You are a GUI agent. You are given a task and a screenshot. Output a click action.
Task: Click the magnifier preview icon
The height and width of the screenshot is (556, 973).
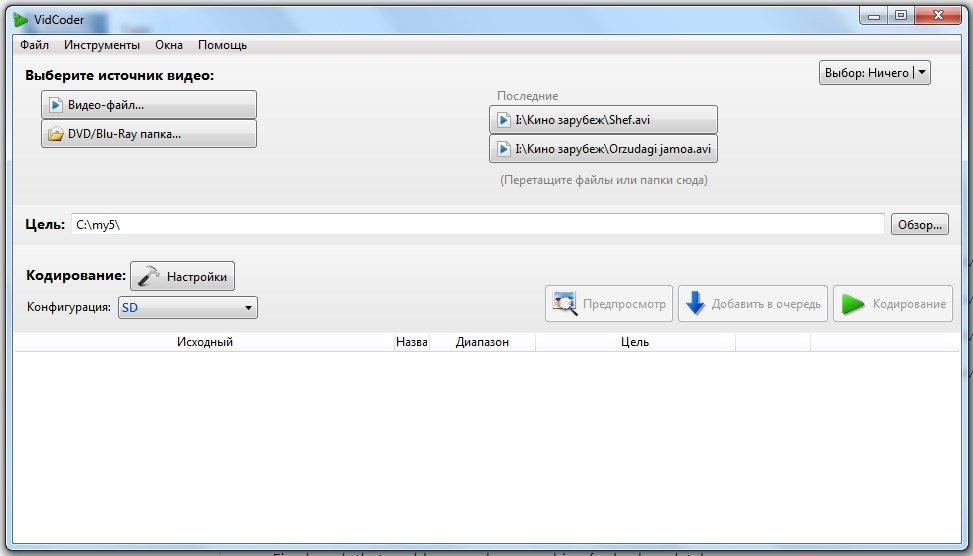point(565,303)
